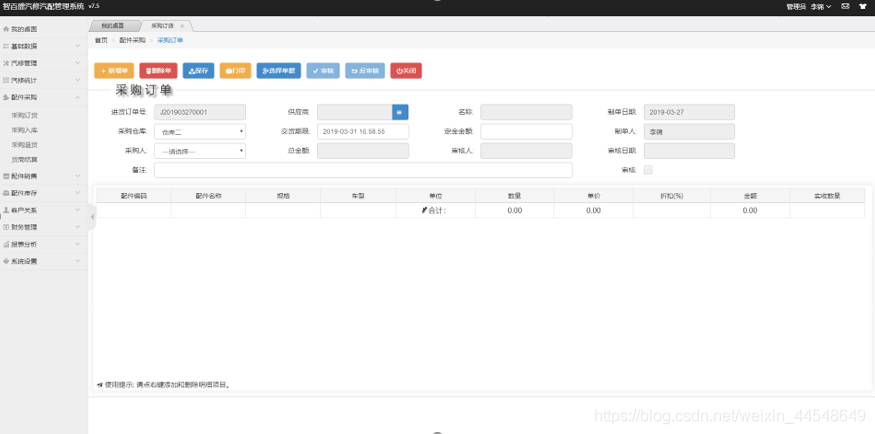Click the orange 打印 button

point(235,71)
